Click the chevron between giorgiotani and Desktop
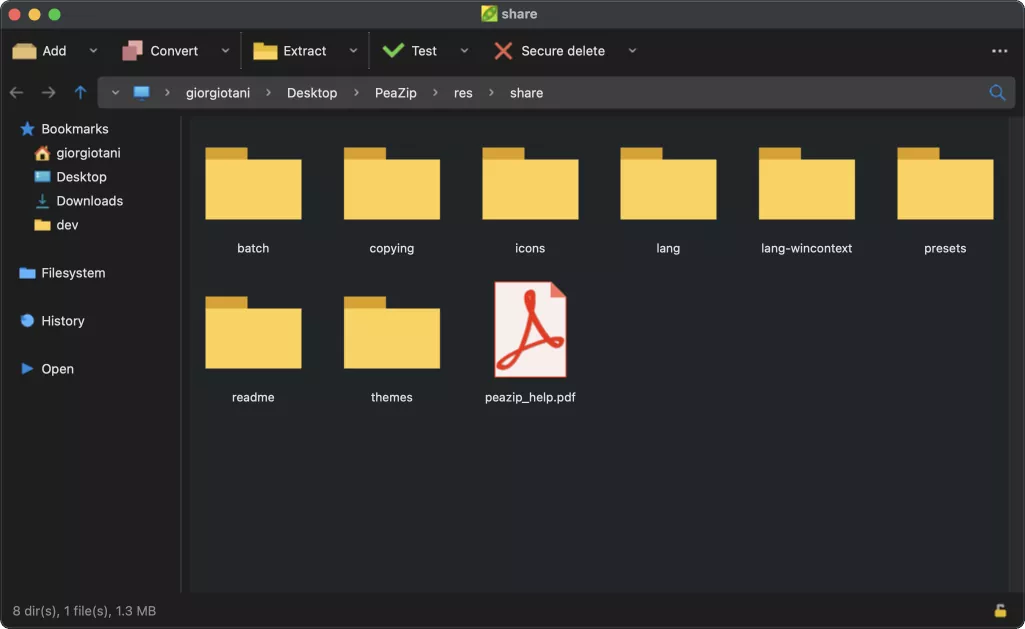The image size is (1025, 629). click(268, 93)
